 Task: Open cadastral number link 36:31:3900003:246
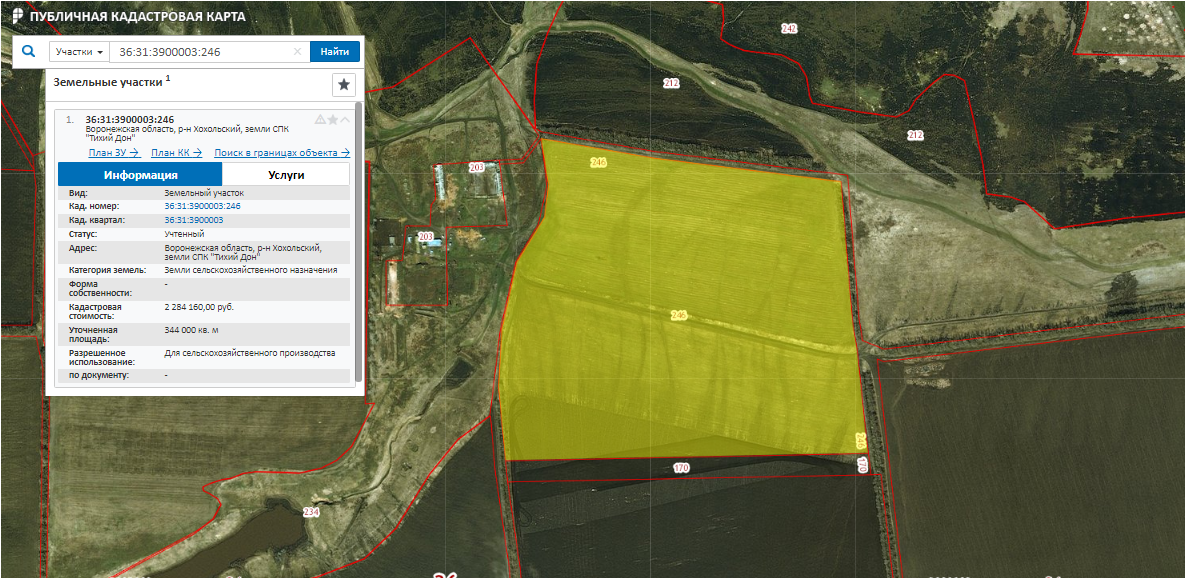coord(202,206)
